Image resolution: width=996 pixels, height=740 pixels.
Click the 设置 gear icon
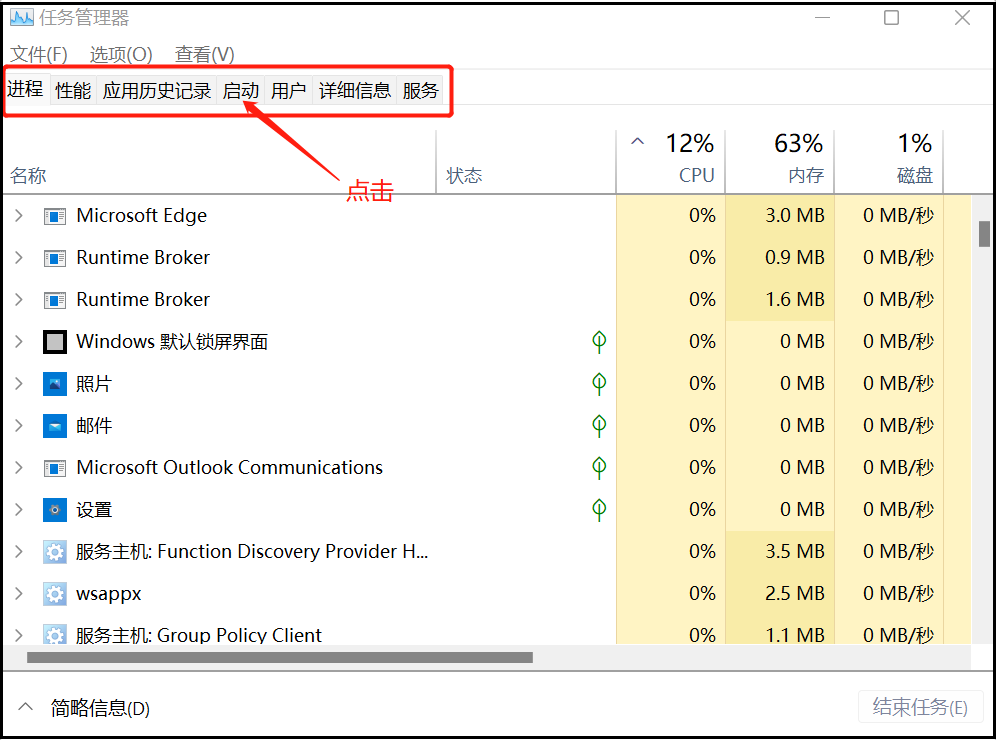pos(55,510)
